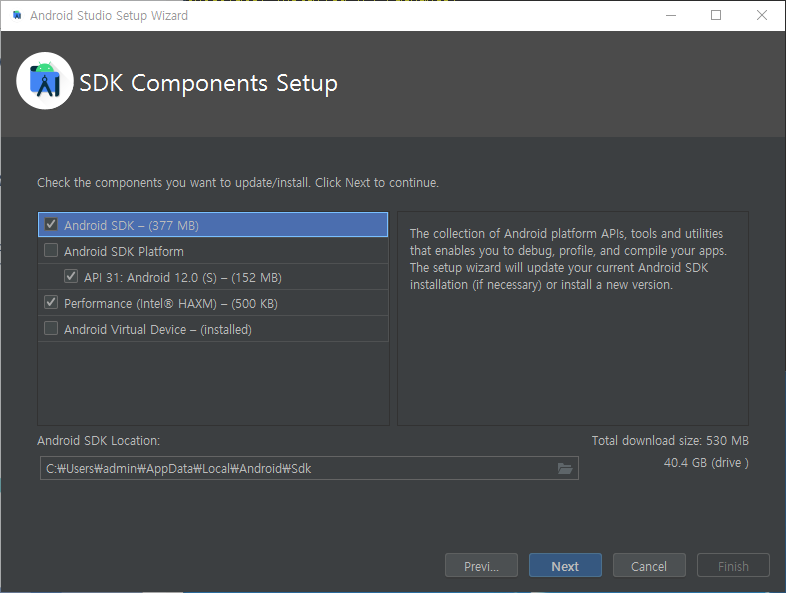This screenshot has height=593, width=786.
Task: Click the folder browse icon for SDK location
Action: (x=565, y=469)
